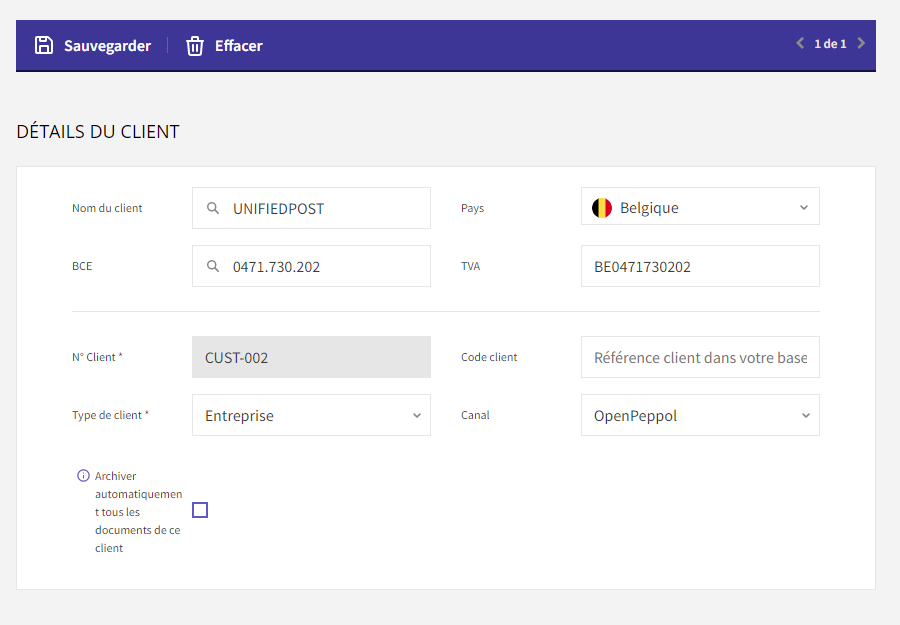Click the 'Archiver automatiquement tous les documents' label
Image resolution: width=900 pixels, height=625 pixels.
138,512
